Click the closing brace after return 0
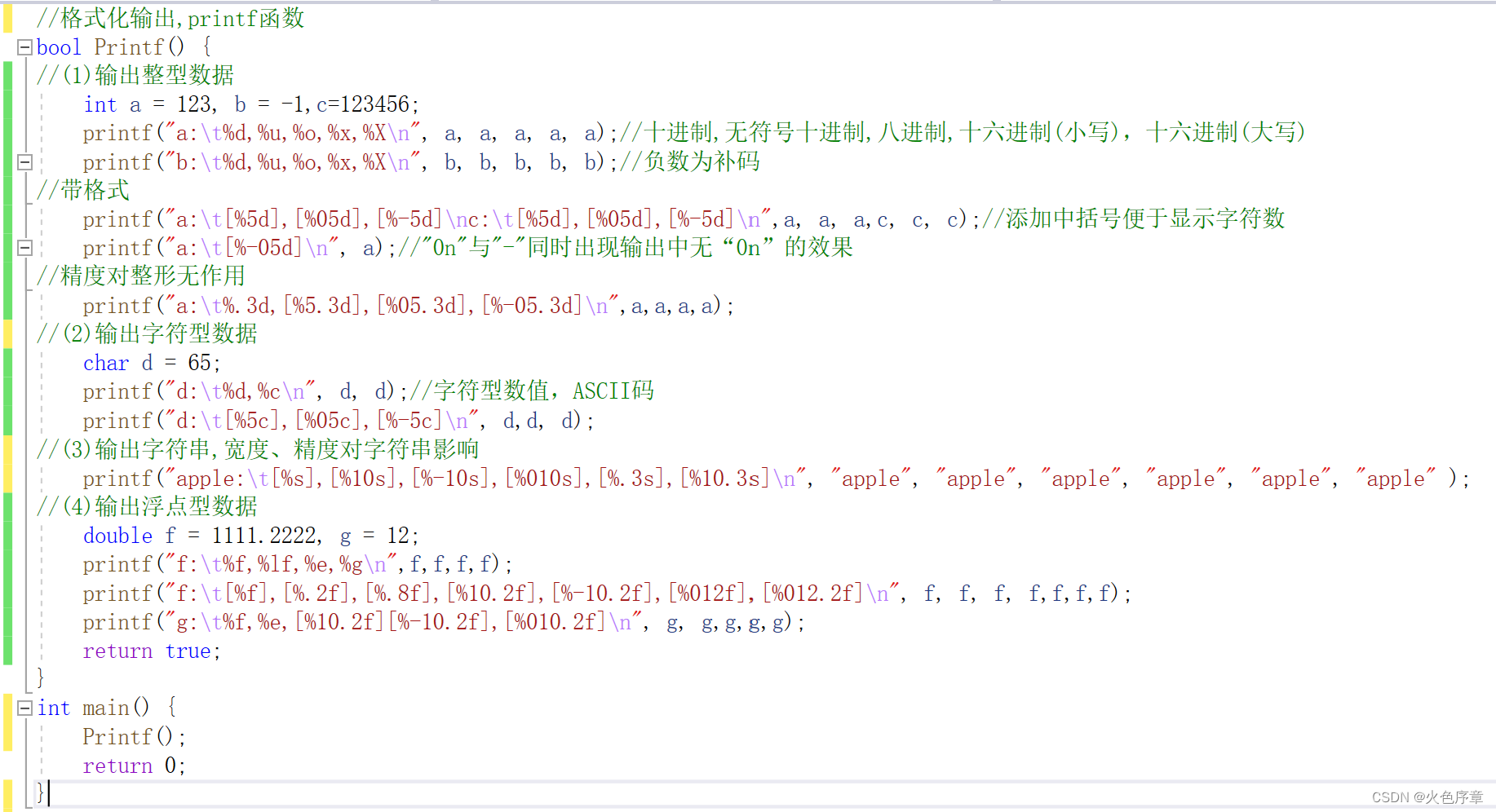1496x812 pixels. 39,792
